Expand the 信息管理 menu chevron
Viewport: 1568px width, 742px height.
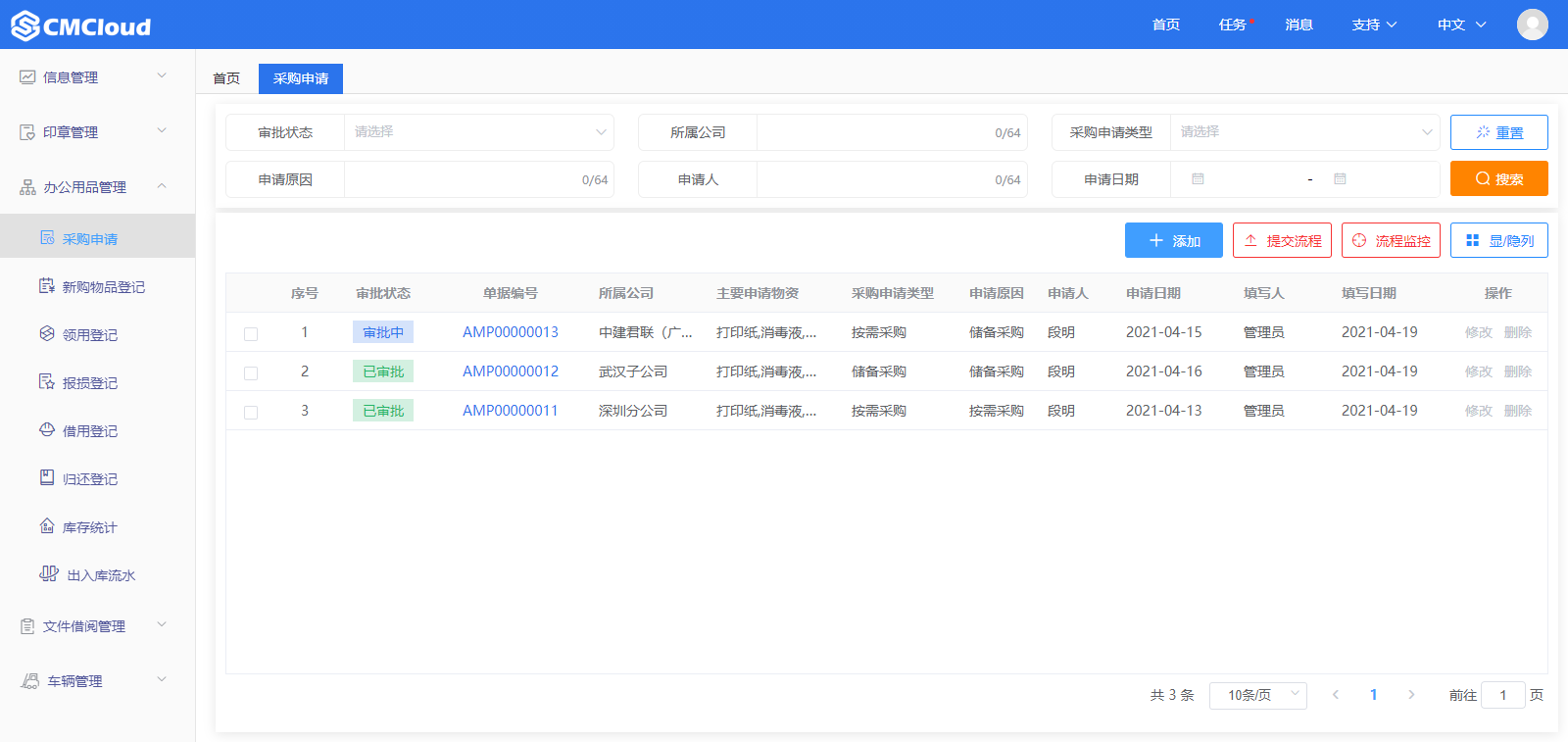click(162, 75)
